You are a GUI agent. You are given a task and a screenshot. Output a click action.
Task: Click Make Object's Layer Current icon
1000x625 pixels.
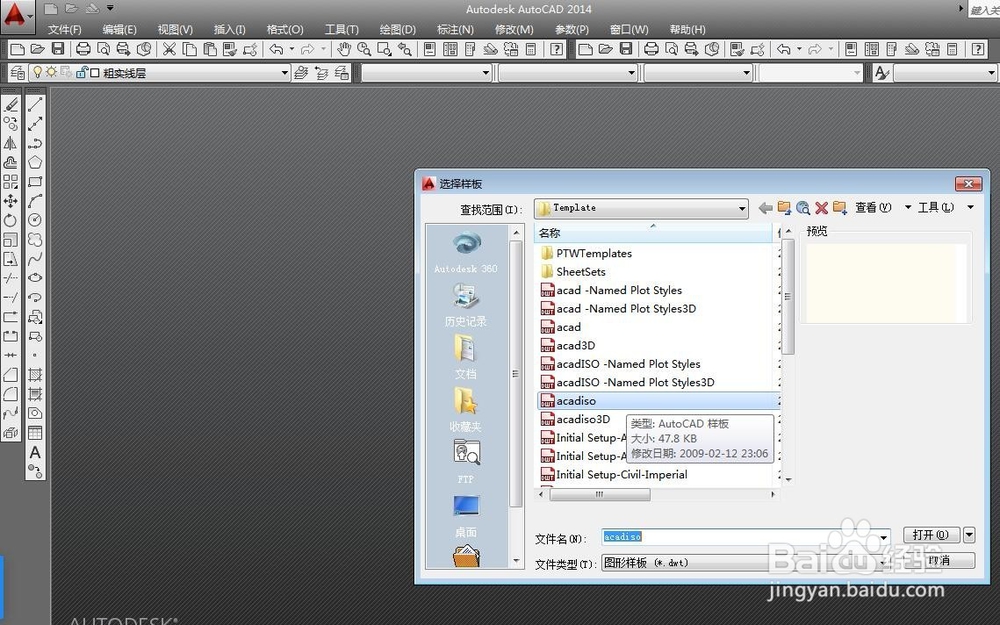[x=301, y=73]
